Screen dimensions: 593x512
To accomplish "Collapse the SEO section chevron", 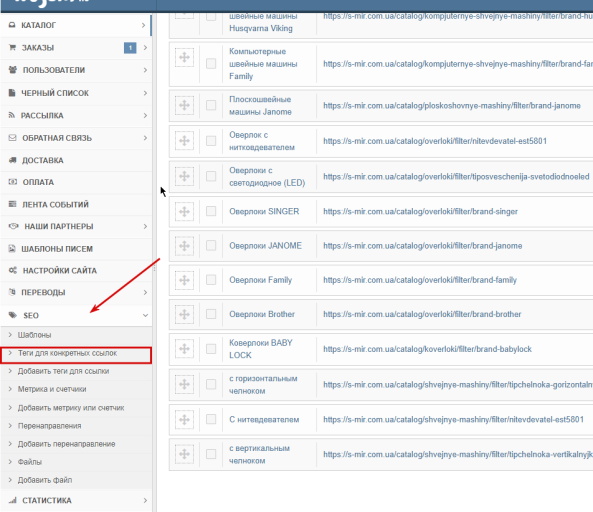I will coord(145,315).
